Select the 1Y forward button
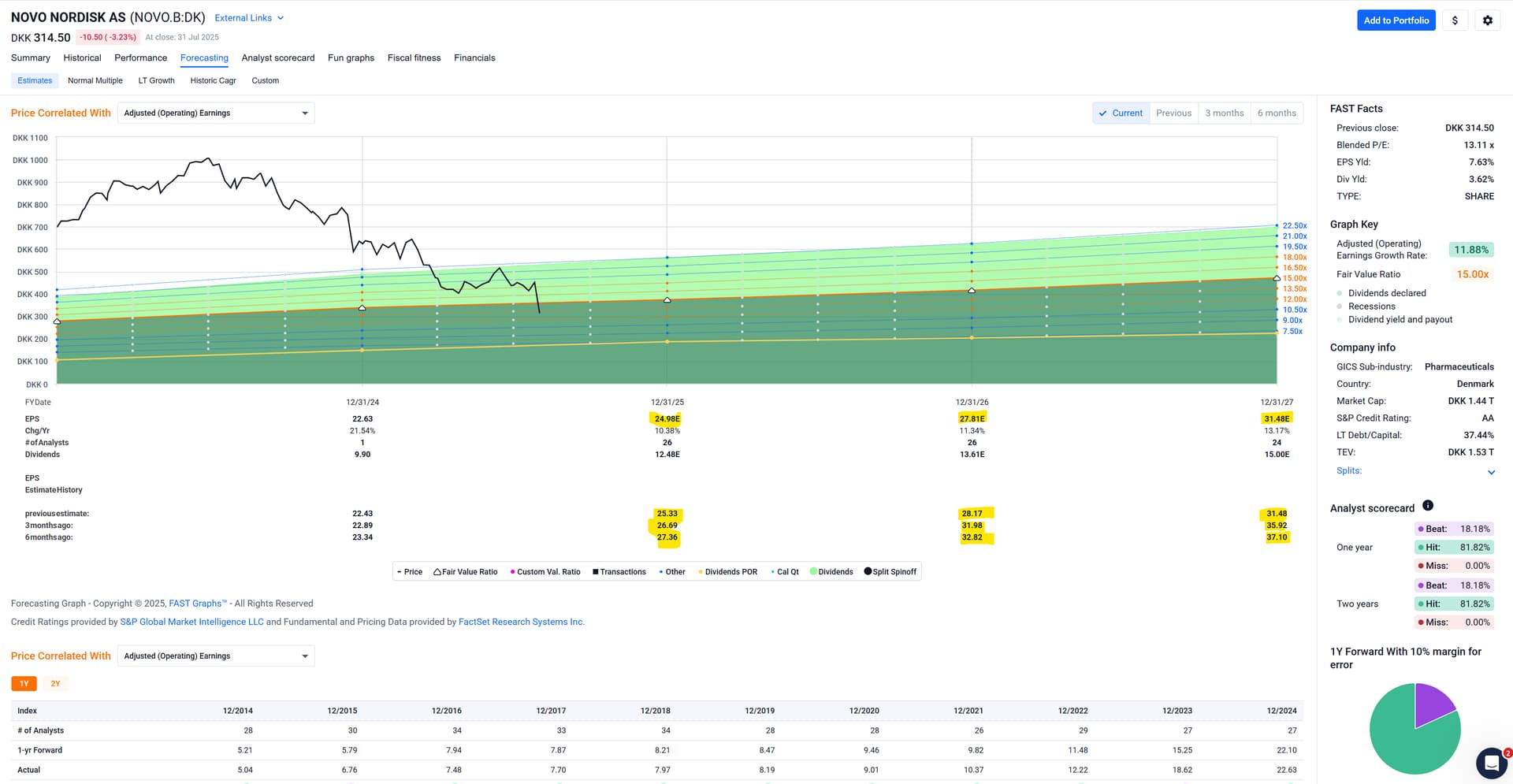This screenshot has width=1513, height=784. pyautogui.click(x=24, y=684)
